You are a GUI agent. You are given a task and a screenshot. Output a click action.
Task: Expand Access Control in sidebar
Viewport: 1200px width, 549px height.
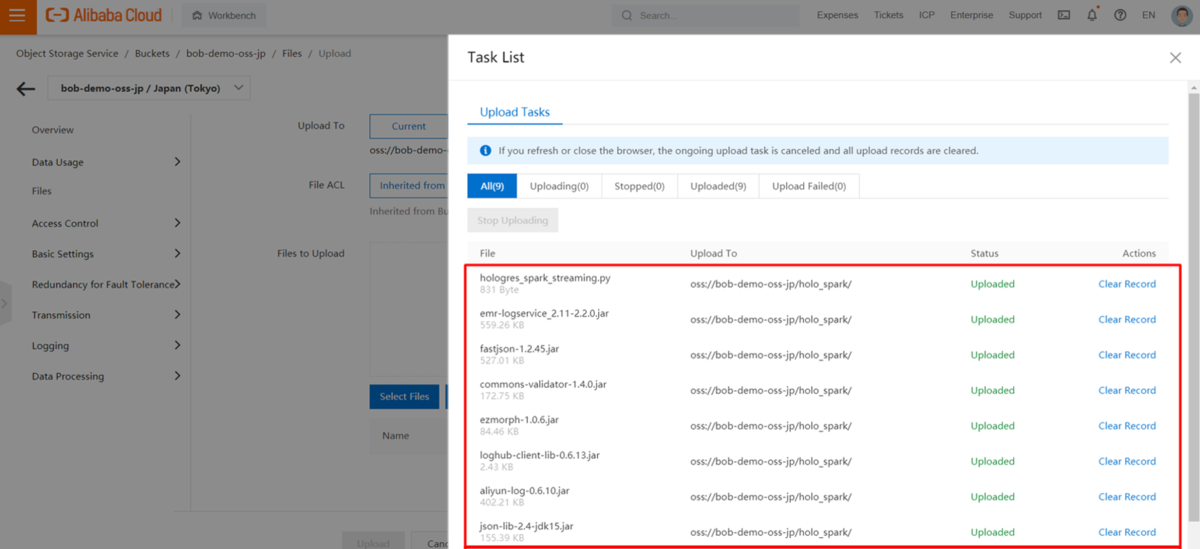pyautogui.click(x=105, y=223)
